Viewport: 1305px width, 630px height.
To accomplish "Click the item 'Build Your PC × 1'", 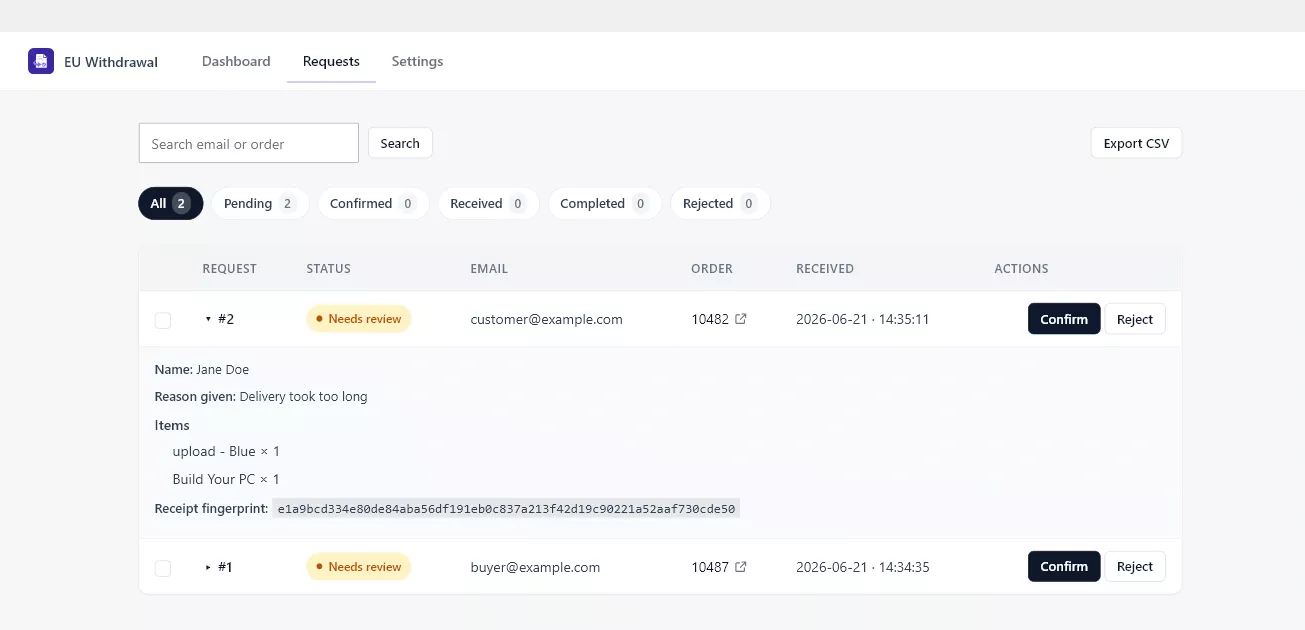I will (x=226, y=479).
